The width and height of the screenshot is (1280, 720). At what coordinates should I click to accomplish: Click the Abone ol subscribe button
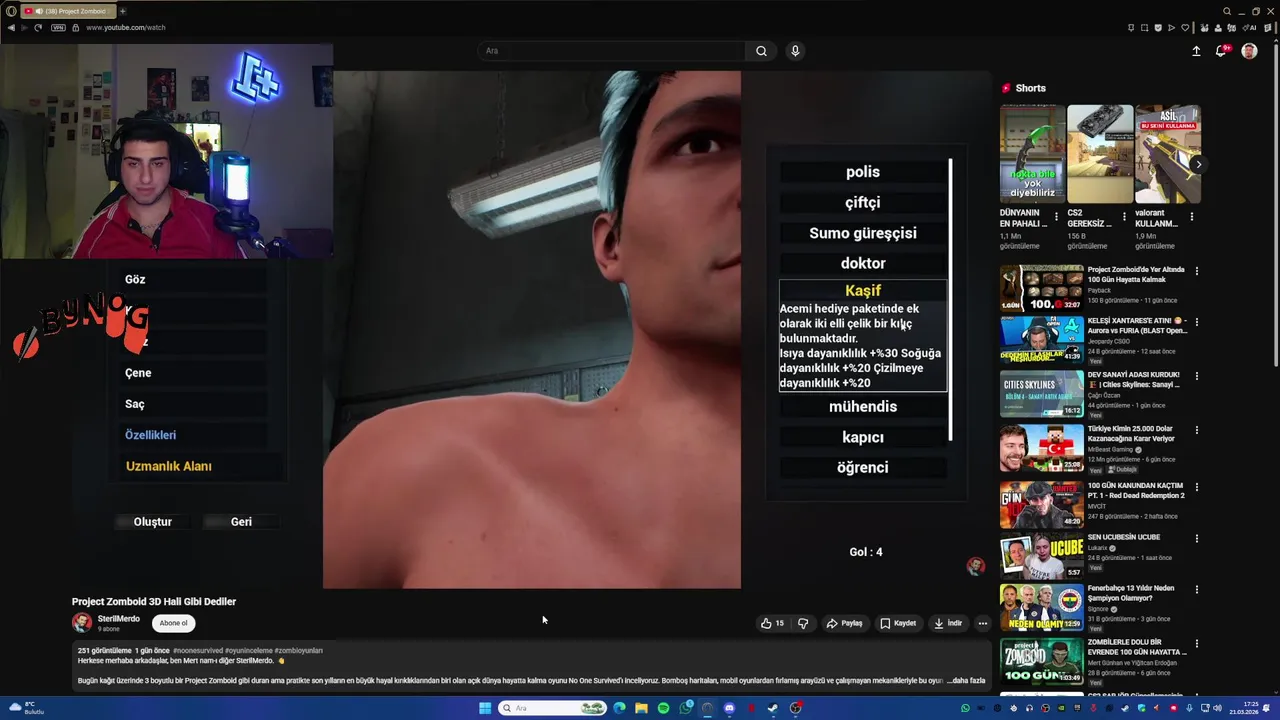(173, 623)
